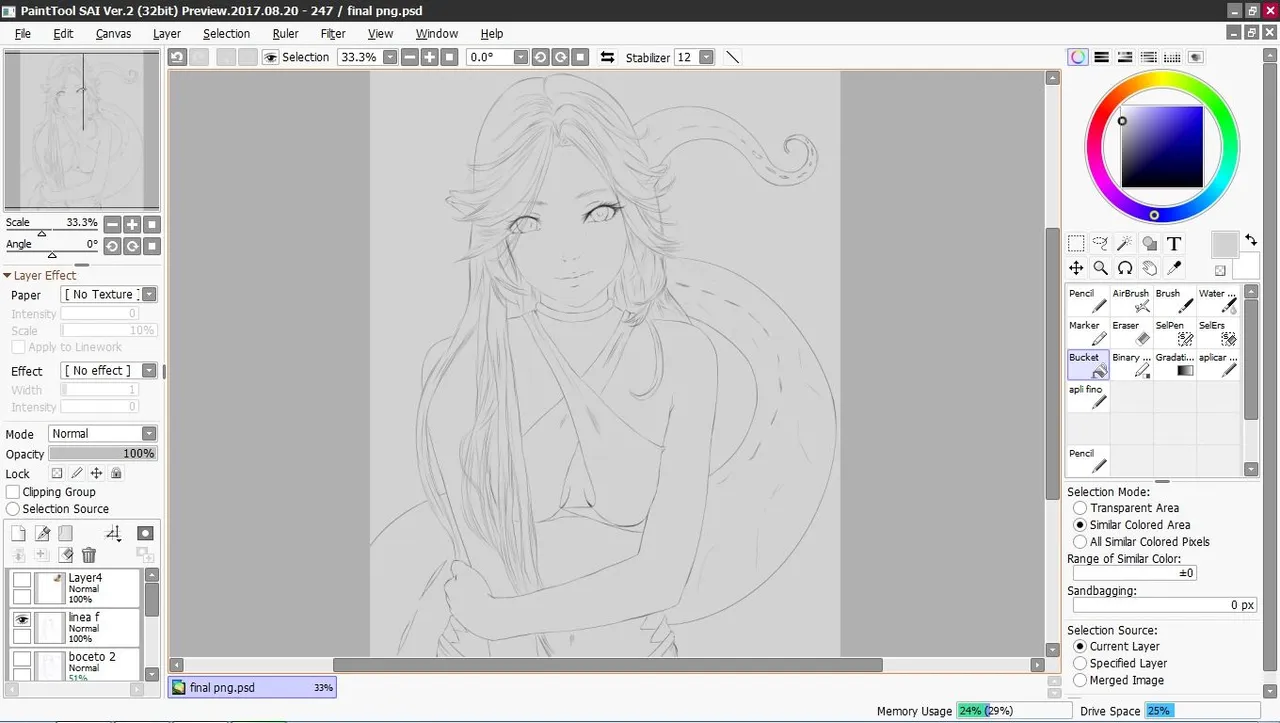Screen dimensions: 1280x723
Task: Open the Effect dropdown
Action: [x=150, y=370]
